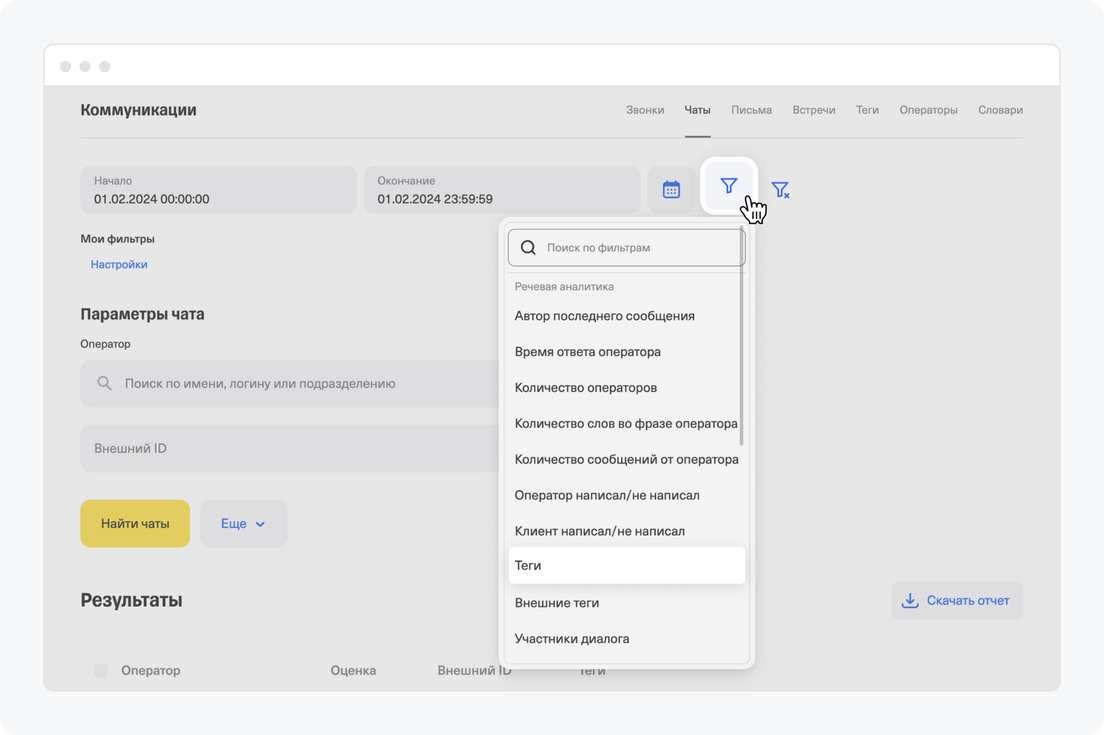Click the Окончание date field
Viewport: 1104px width, 735px height.
(x=502, y=190)
